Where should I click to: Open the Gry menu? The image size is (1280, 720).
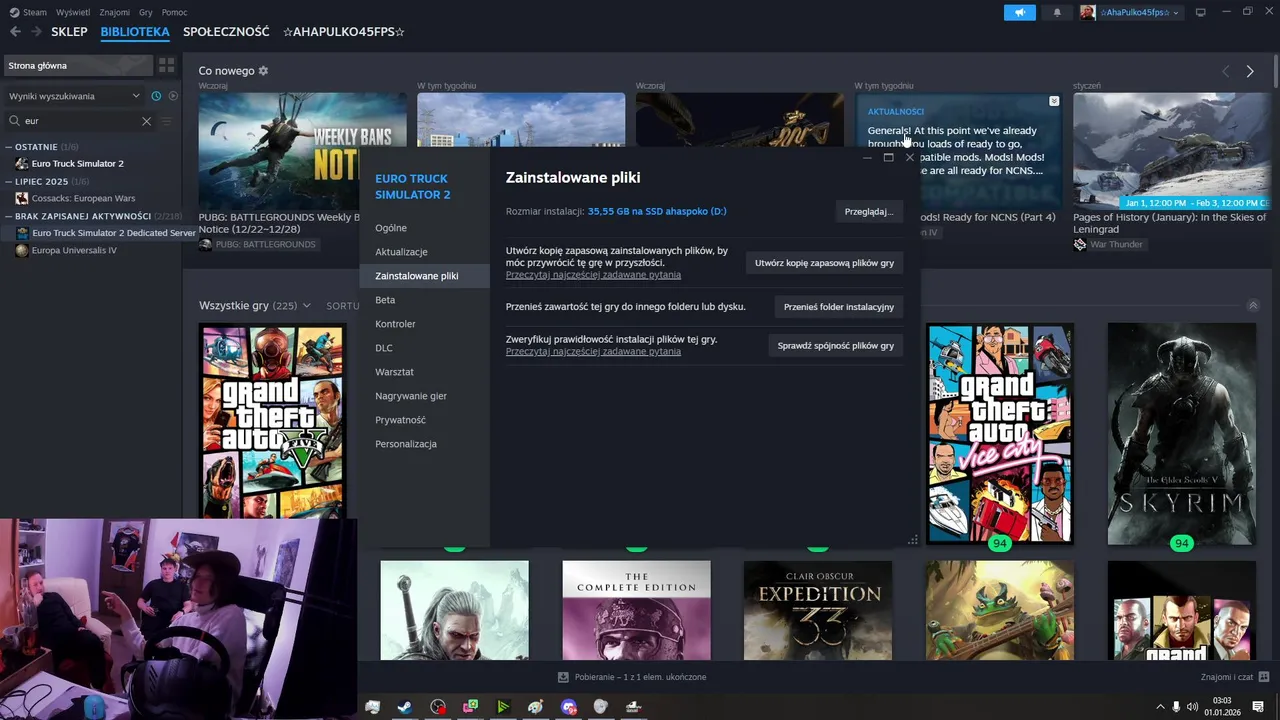pos(146,12)
